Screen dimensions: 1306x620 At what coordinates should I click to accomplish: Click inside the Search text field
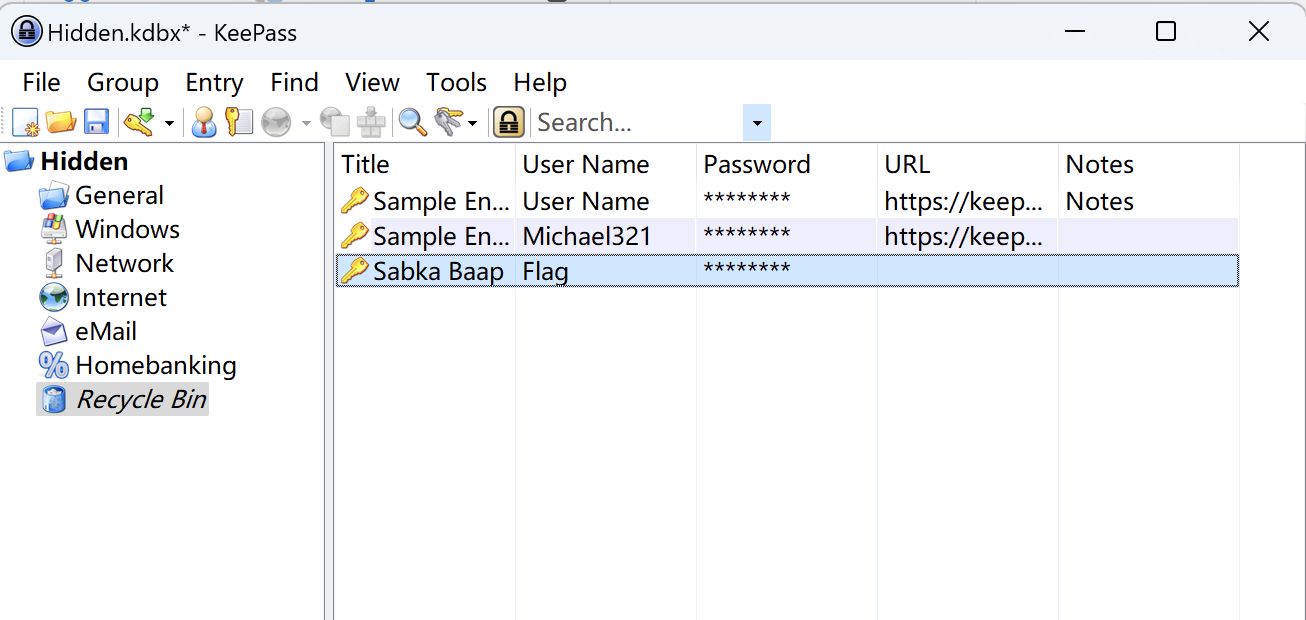tap(636, 123)
